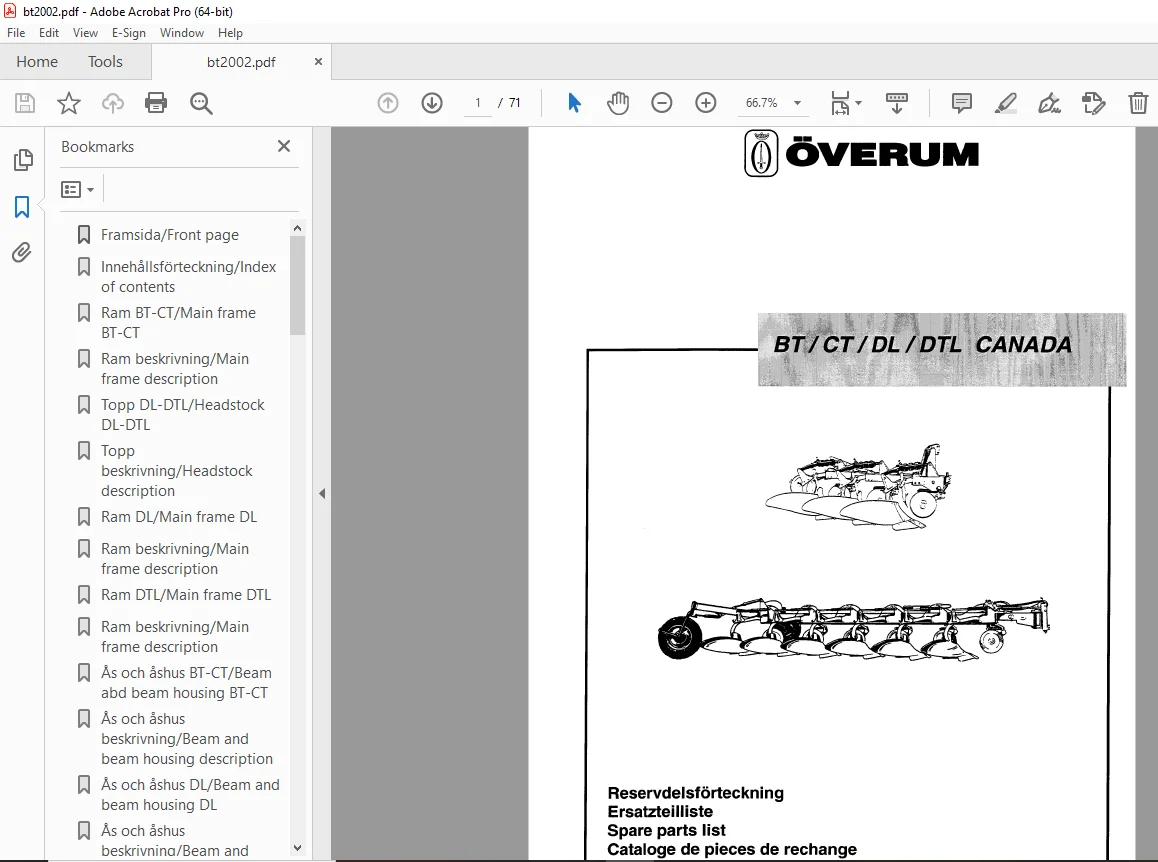The height and width of the screenshot is (862, 1158).
Task: Click the 66.7% zoom value field
Action: [761, 103]
